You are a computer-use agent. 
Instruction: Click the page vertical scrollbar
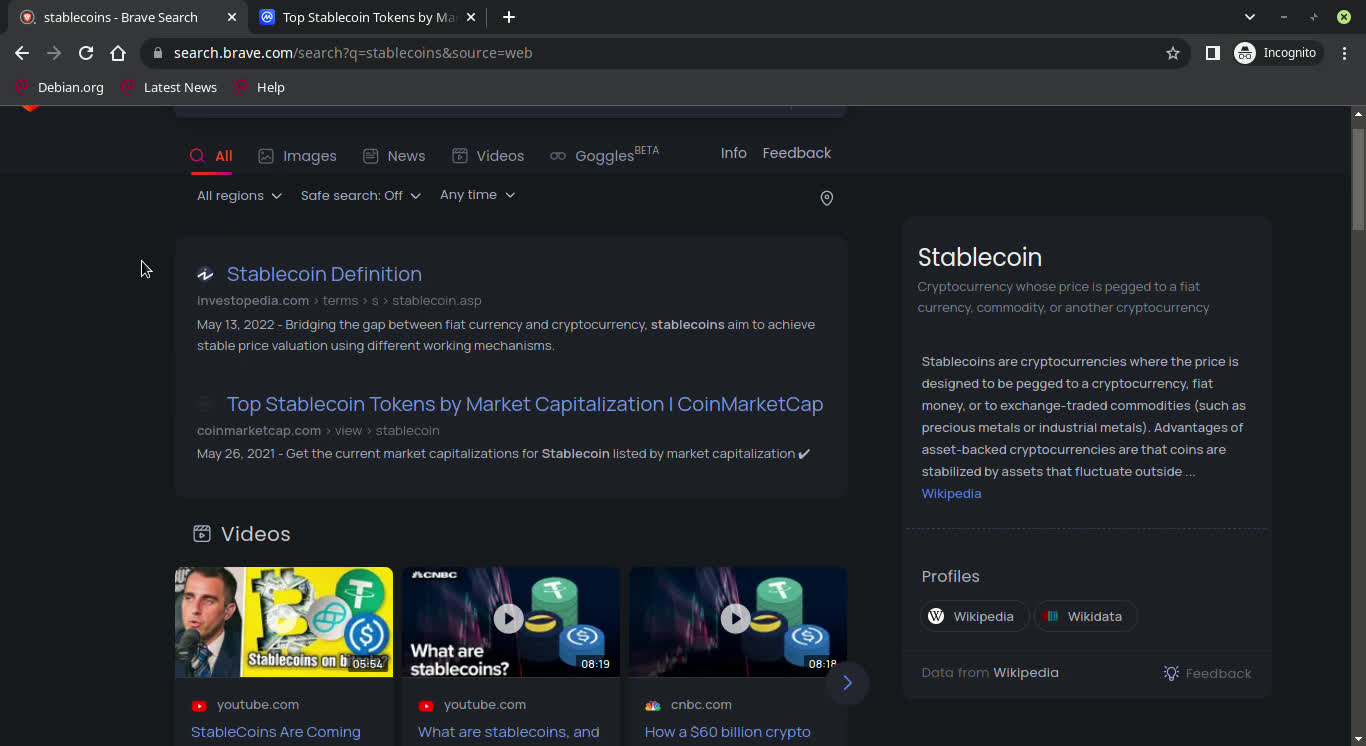click(x=1358, y=179)
